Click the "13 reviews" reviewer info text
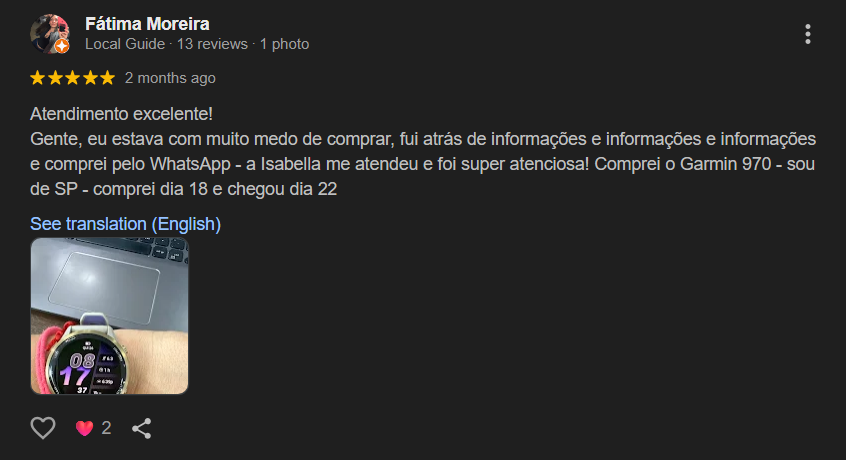The width and height of the screenshot is (846, 460). pos(214,44)
